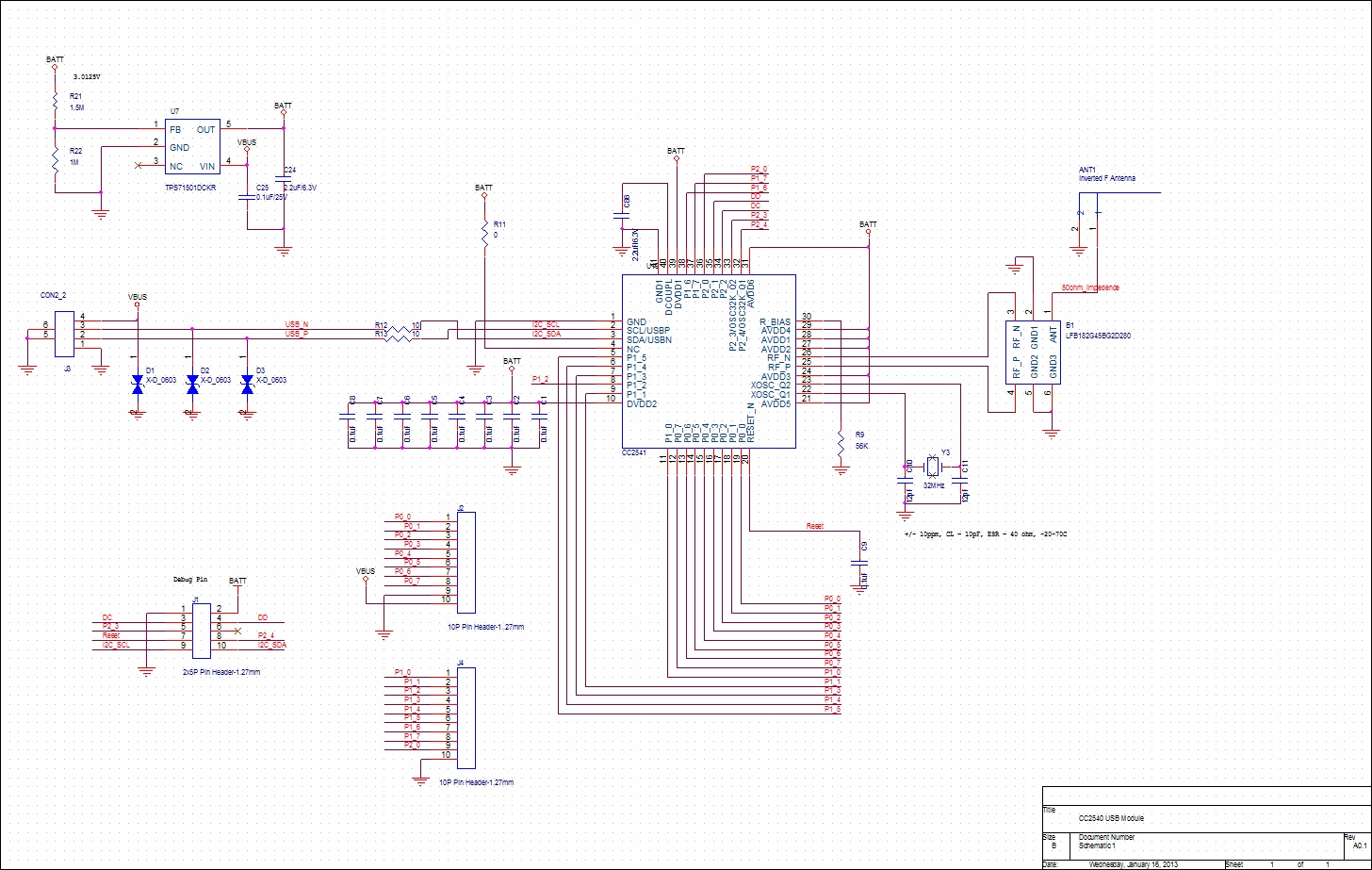Select ESD diode D3
The width and height of the screenshot is (1372, 870).
point(248,385)
